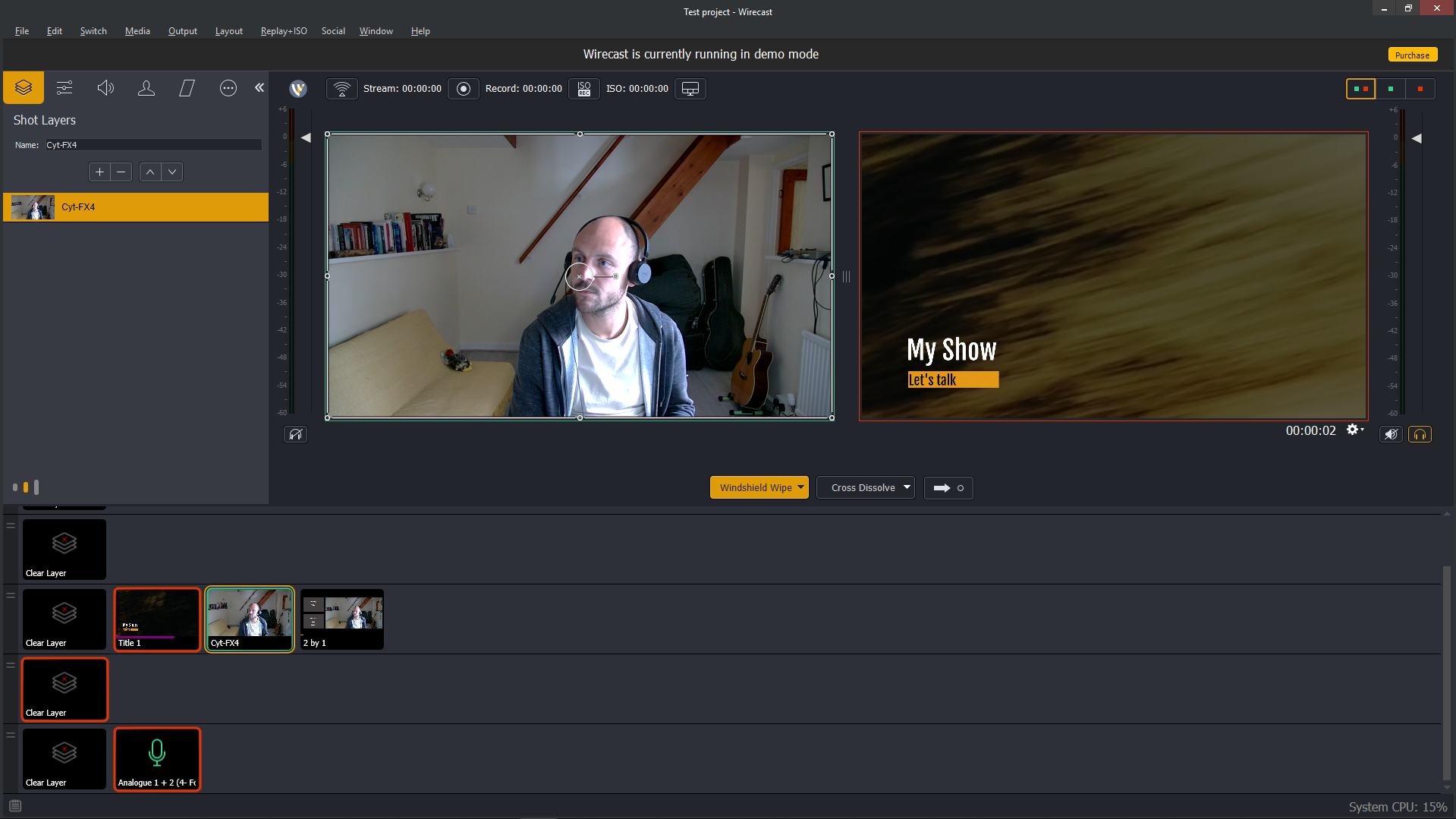
Task: Open the Switch menu
Action: pyautogui.click(x=93, y=31)
